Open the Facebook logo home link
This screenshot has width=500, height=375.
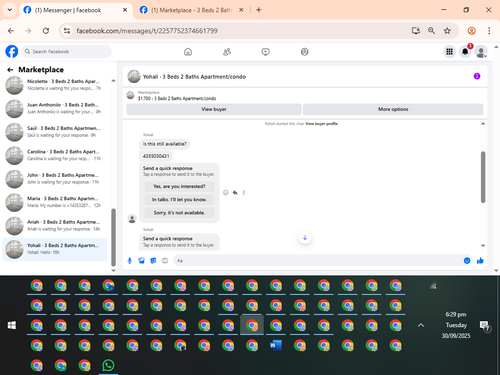12,52
